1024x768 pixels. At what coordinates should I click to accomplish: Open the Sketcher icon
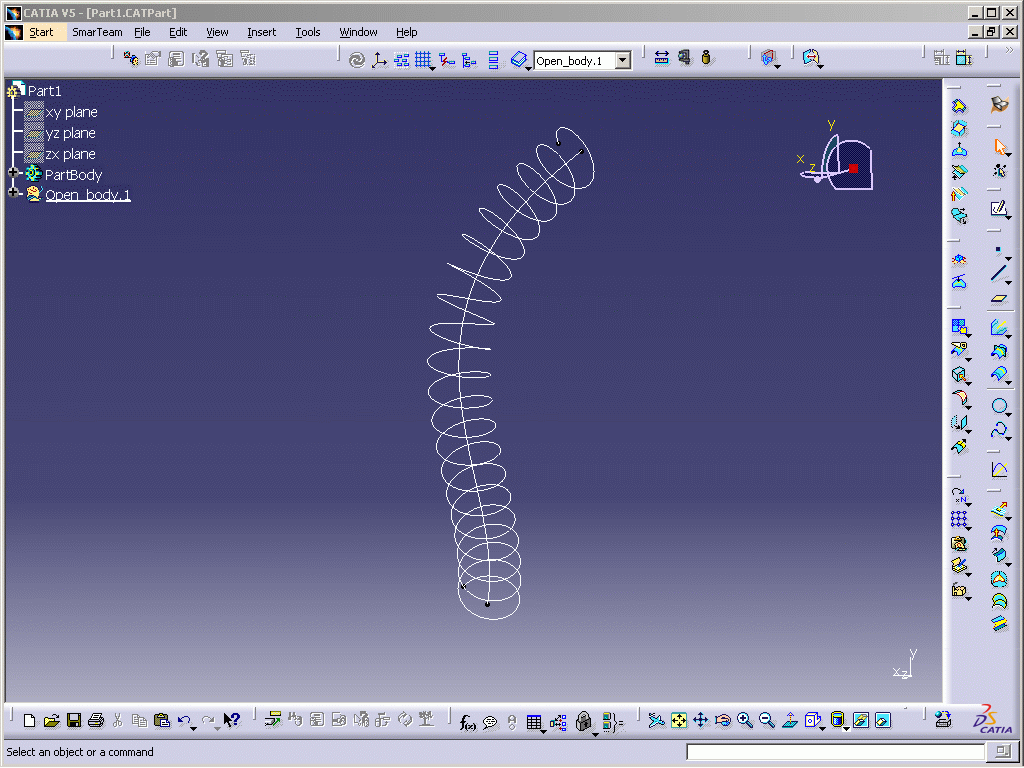(x=998, y=208)
